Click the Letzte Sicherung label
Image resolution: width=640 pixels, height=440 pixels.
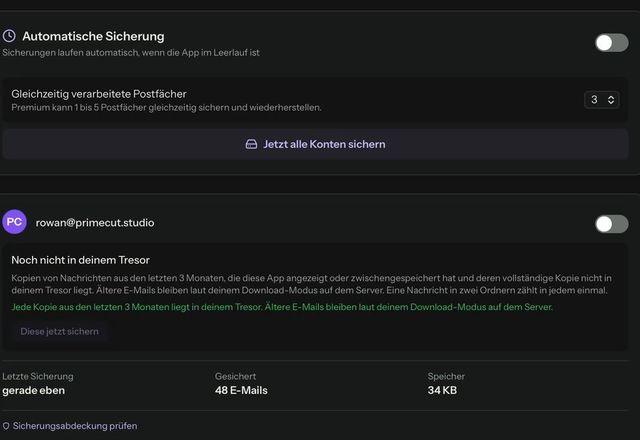[38, 376]
